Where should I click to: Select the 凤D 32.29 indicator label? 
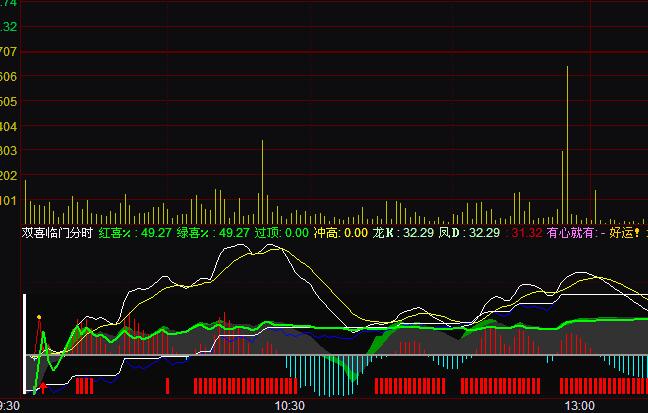click(469, 233)
